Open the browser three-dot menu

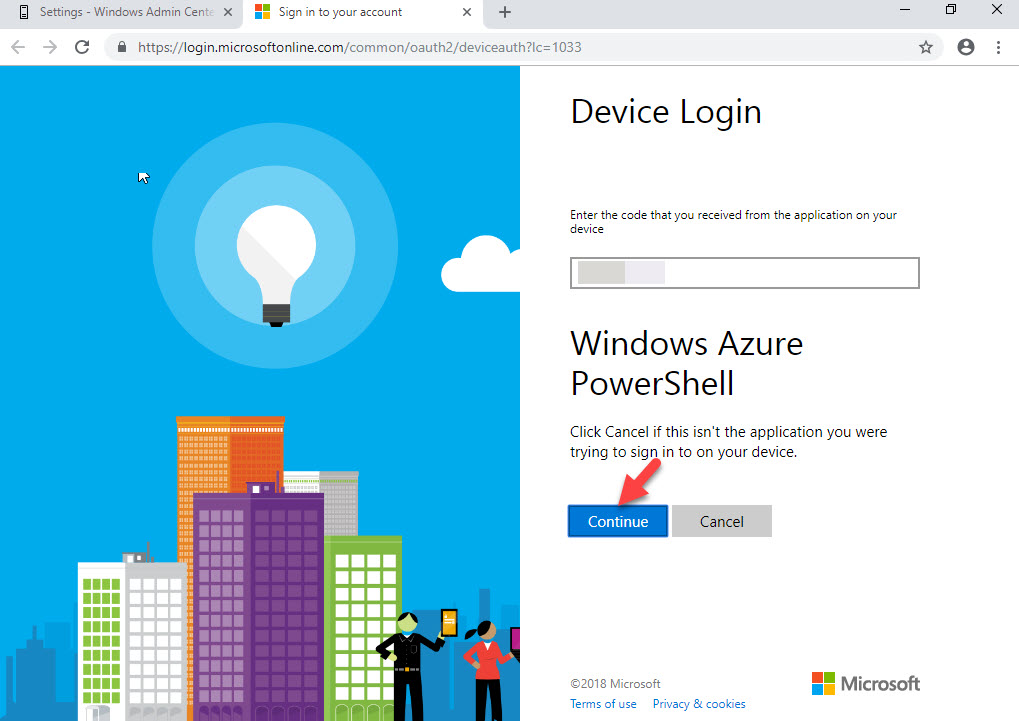pyautogui.click(x=998, y=47)
